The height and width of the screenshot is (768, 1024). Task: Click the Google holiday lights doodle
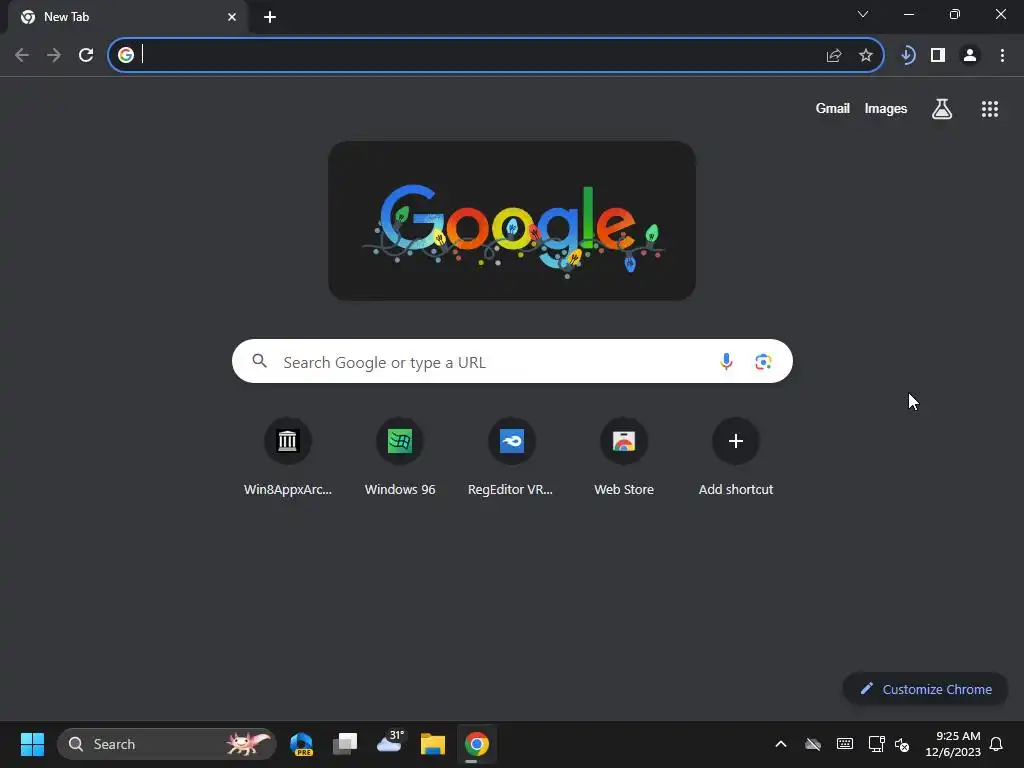pos(512,221)
